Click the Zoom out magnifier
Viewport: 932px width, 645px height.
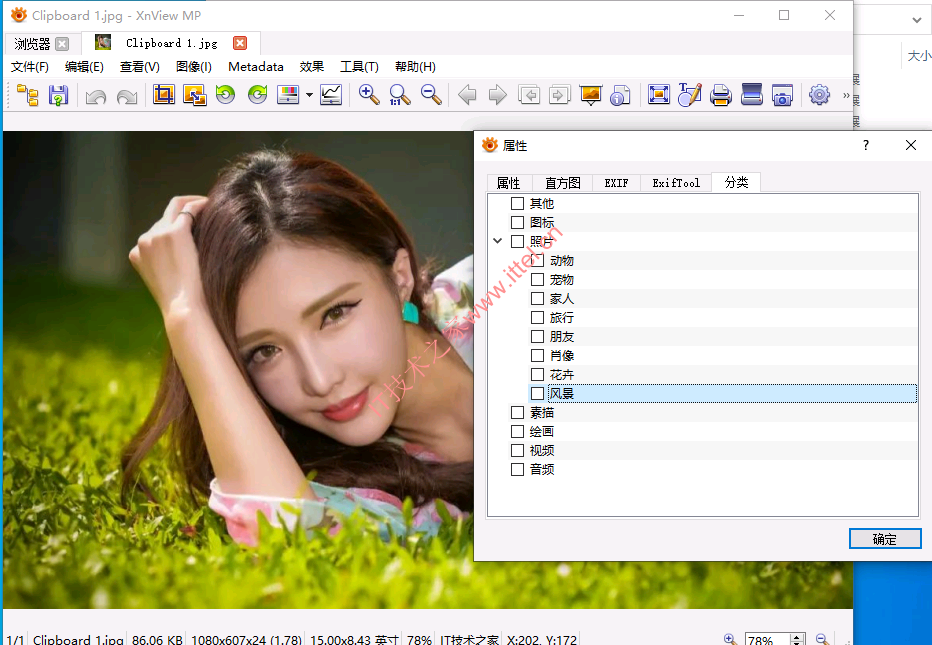pyautogui.click(x=431, y=95)
